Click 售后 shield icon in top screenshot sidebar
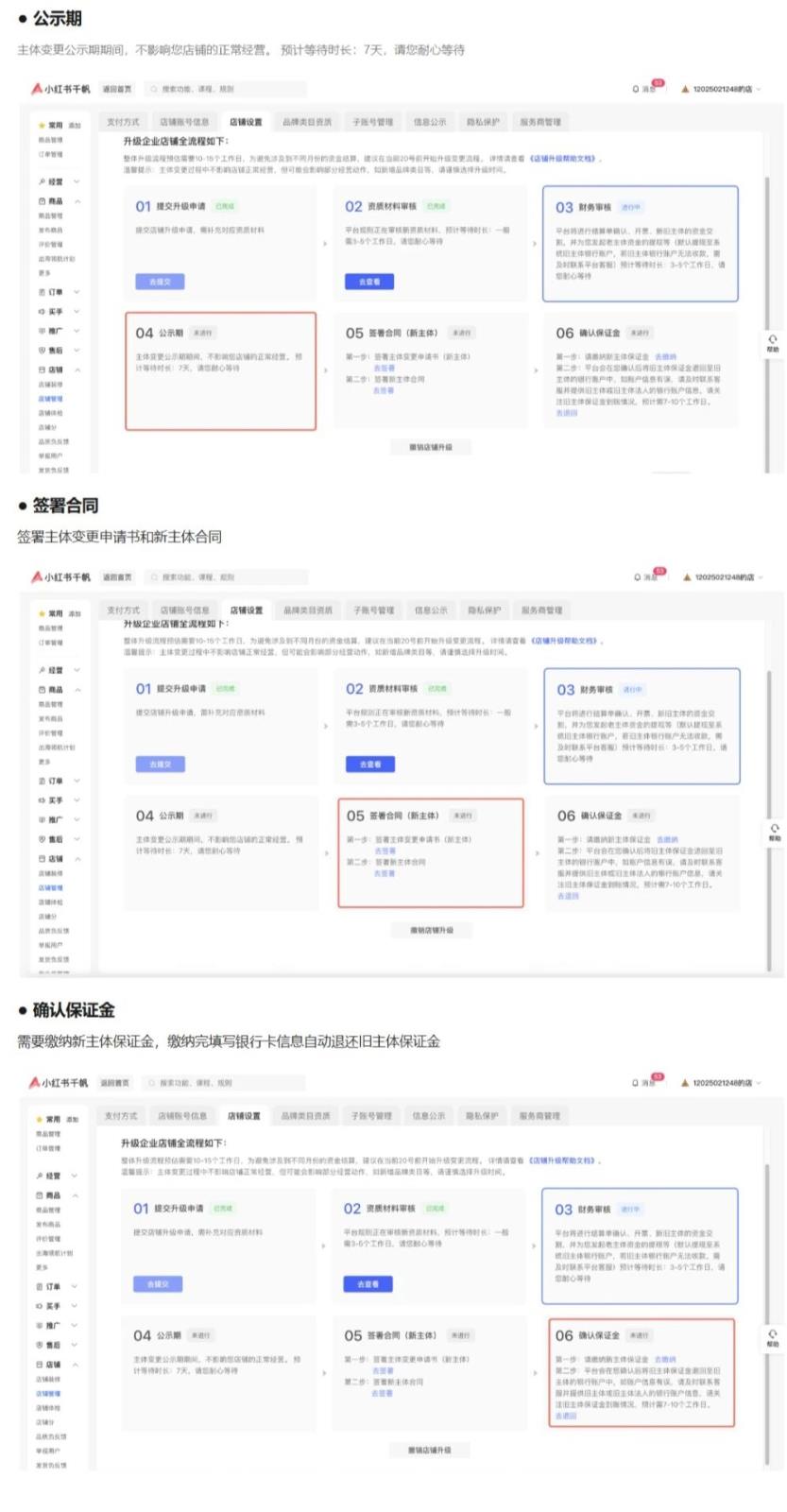787x1512 pixels. (41, 351)
